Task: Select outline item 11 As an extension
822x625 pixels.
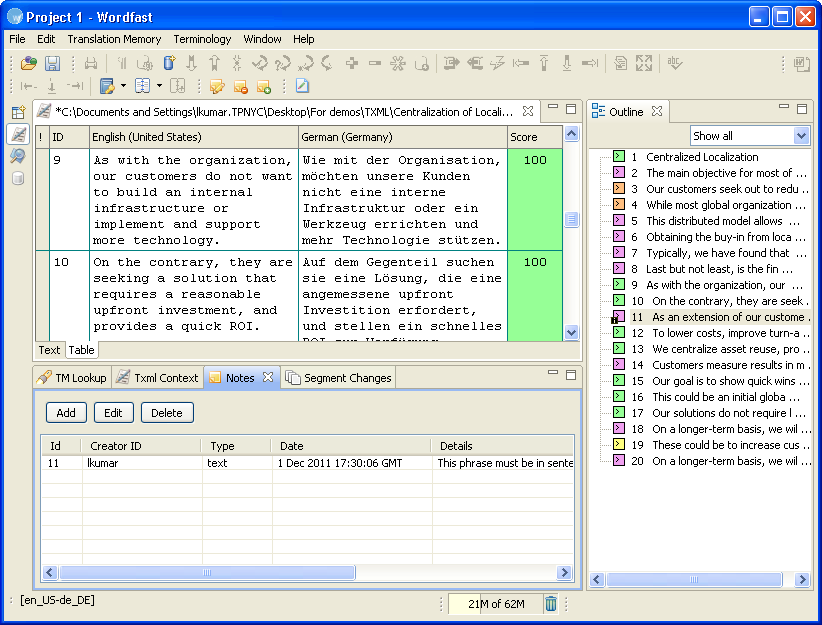Action: pyautogui.click(x=720, y=317)
